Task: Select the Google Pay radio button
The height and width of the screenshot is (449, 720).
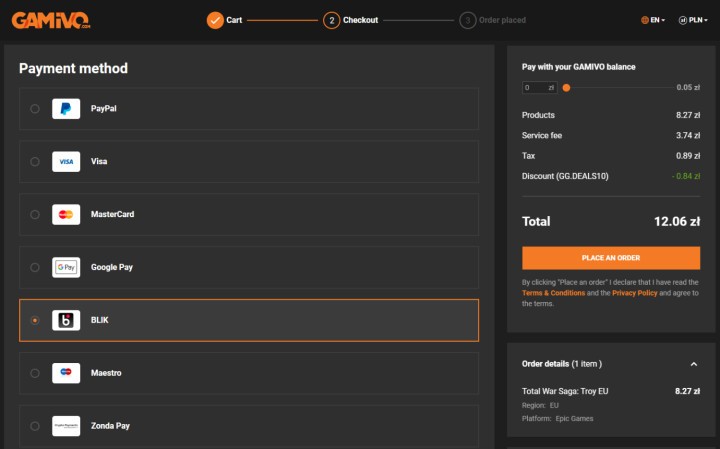Action: tap(35, 267)
